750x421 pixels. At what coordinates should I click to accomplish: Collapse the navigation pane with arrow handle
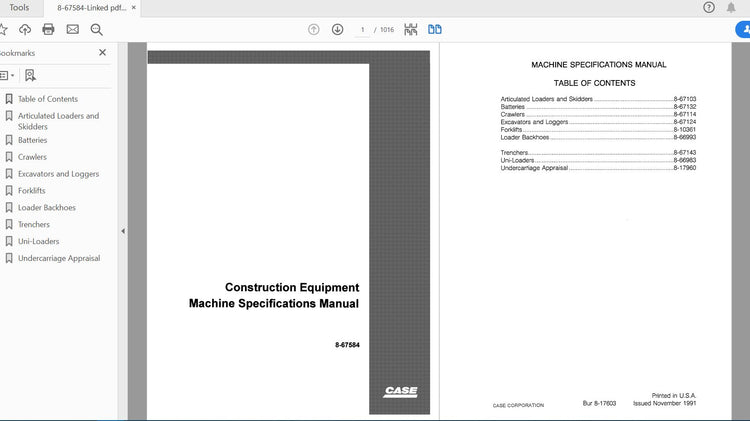[123, 231]
